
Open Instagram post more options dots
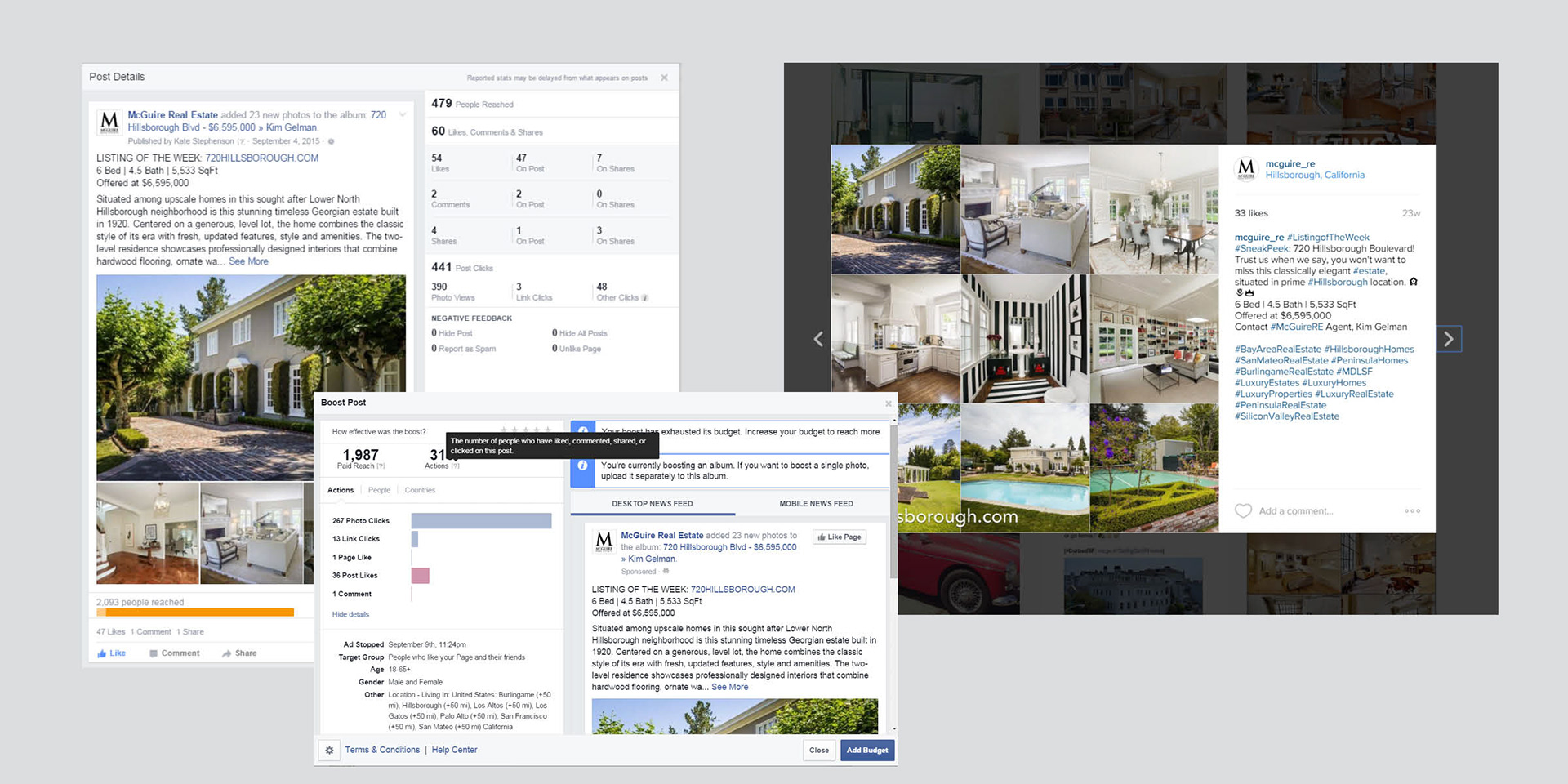pos(1412,511)
